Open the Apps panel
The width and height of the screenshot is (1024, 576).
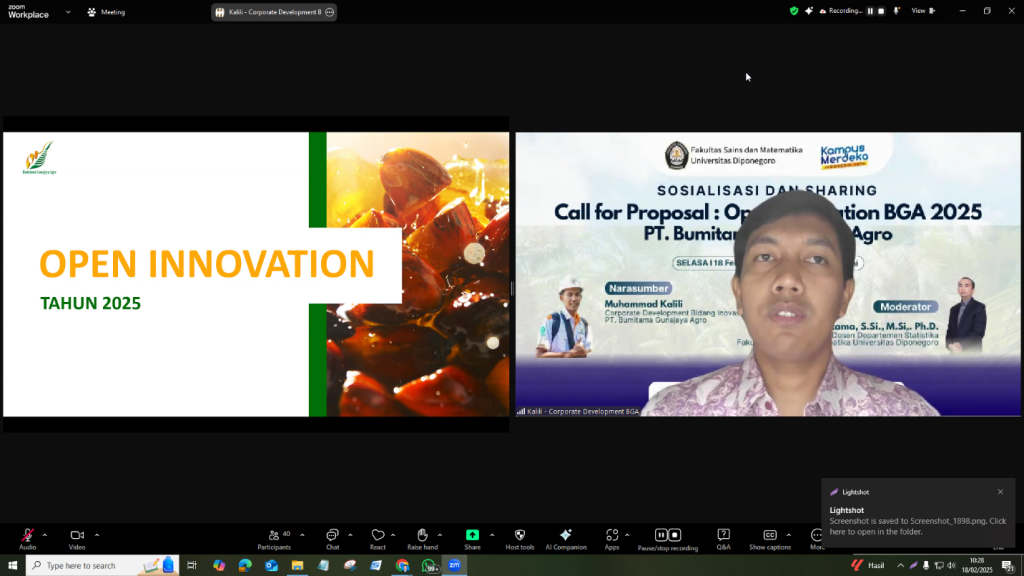611,536
